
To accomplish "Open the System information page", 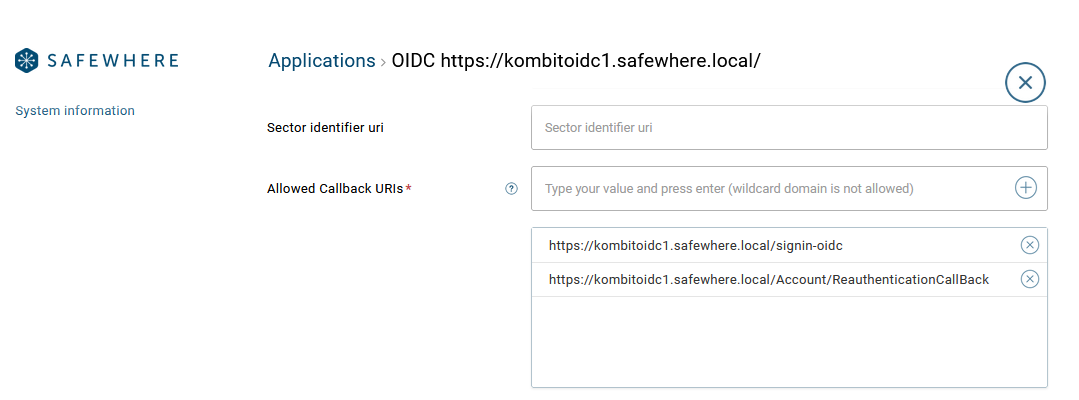I will [x=75, y=110].
